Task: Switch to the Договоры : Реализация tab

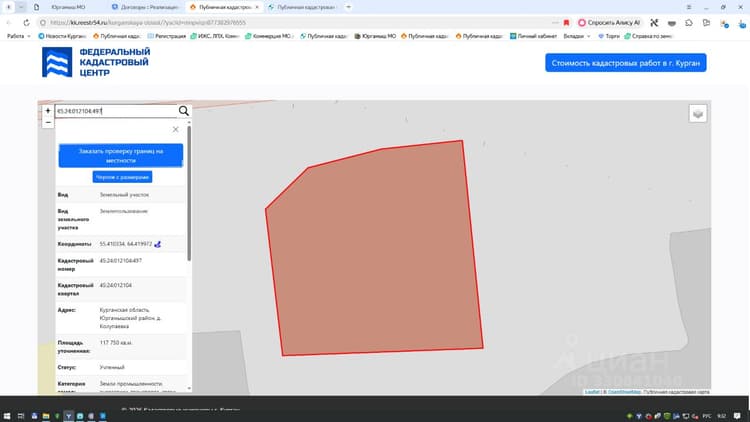Action: [x=146, y=7]
